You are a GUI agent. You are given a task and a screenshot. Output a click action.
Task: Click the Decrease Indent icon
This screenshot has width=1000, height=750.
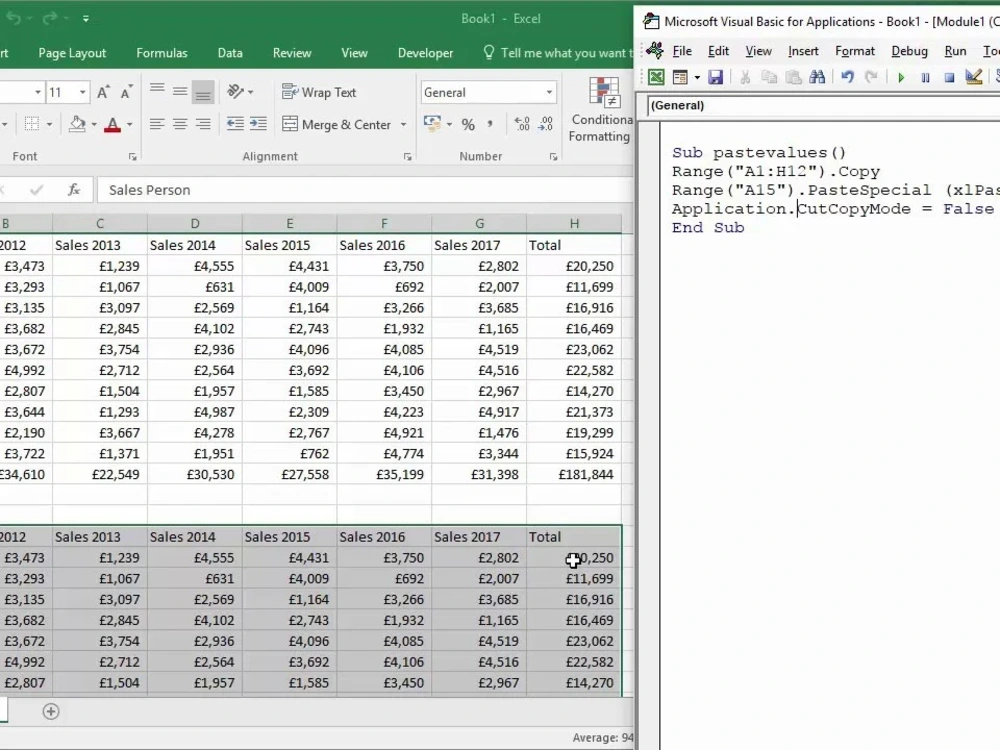click(235, 124)
